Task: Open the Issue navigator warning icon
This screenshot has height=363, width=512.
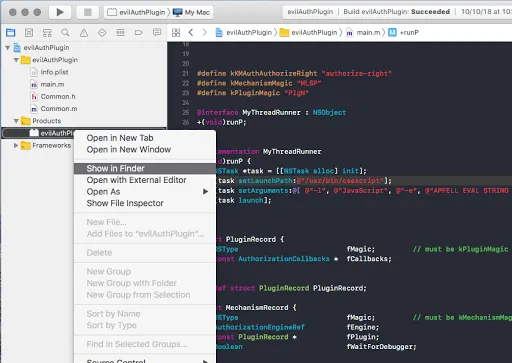Action: click(x=84, y=33)
